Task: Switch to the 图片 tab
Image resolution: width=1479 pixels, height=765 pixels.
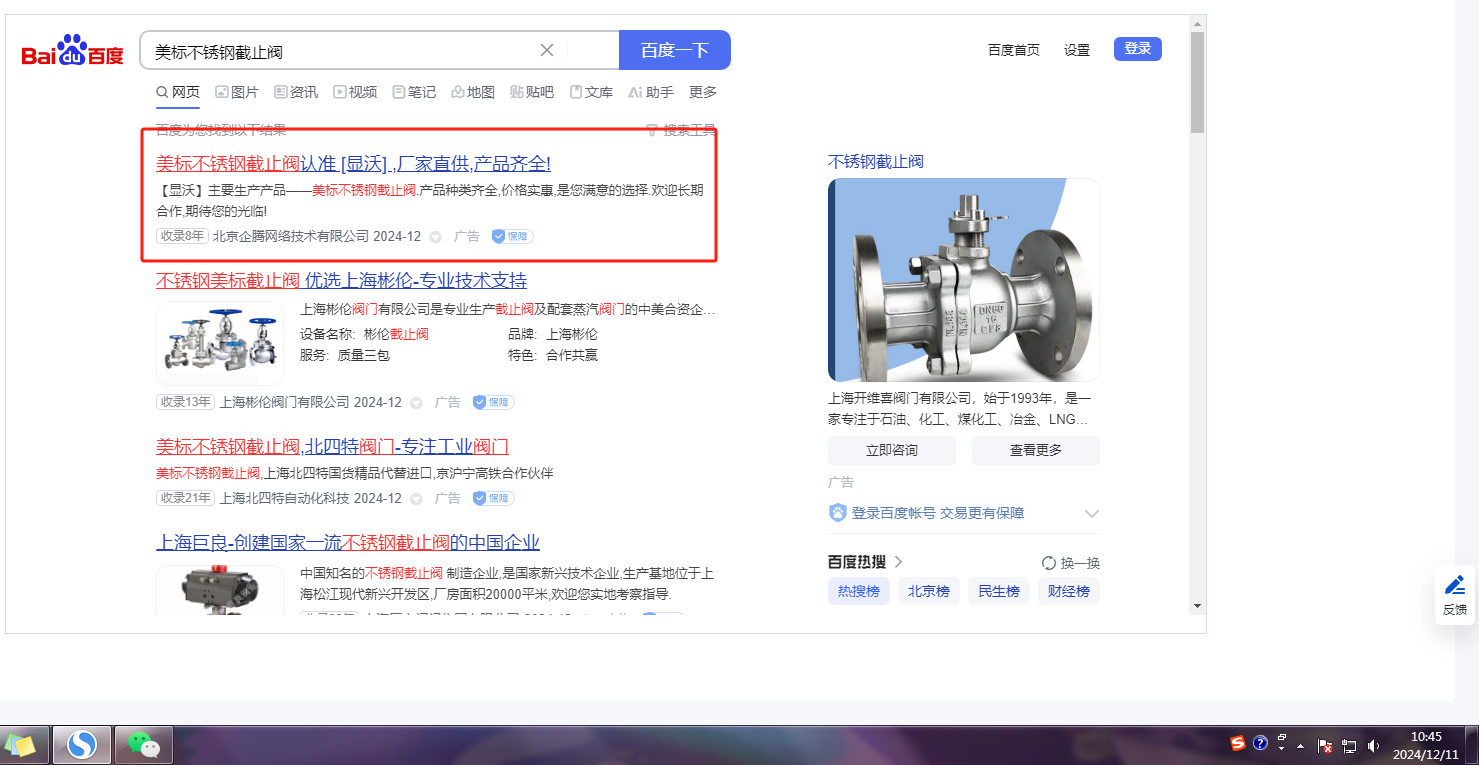Action: pyautogui.click(x=237, y=92)
